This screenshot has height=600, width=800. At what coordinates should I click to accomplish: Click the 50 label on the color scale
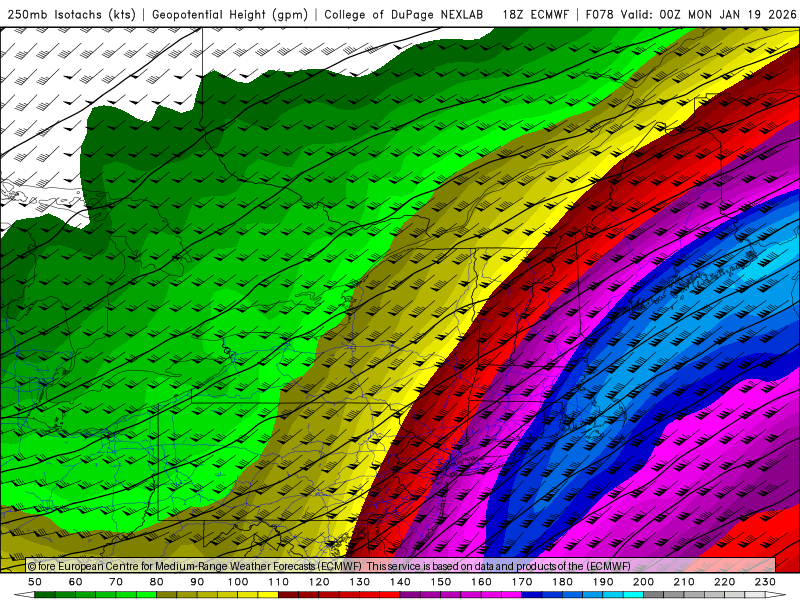[35, 582]
